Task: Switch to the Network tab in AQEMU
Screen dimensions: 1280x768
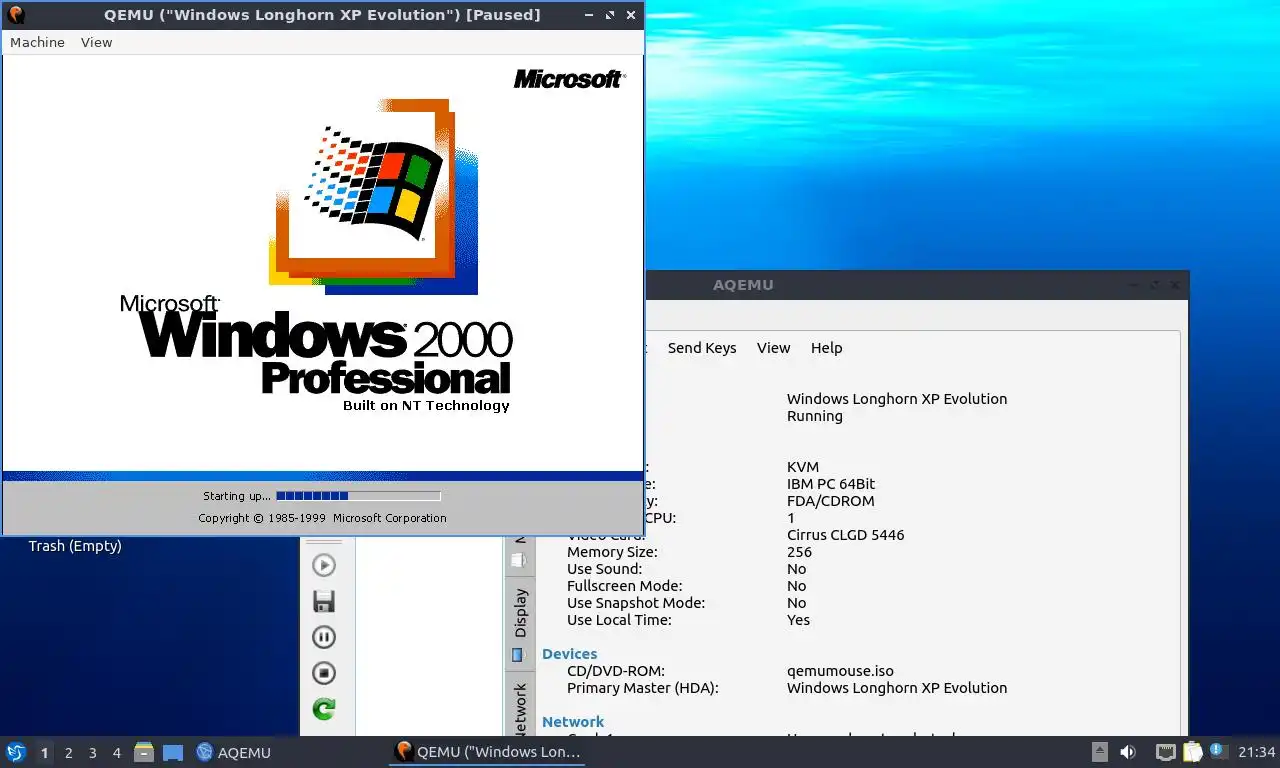Action: coord(520,706)
